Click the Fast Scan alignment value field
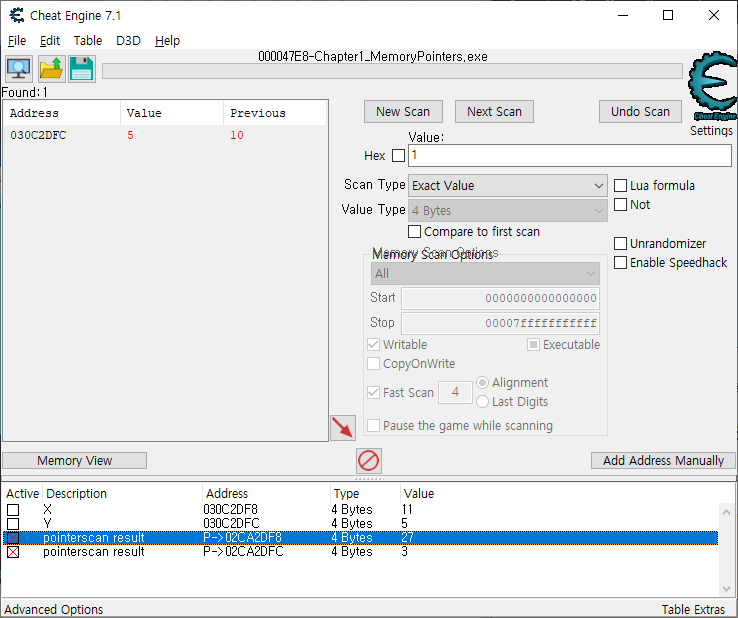This screenshot has height=618, width=738. tap(455, 392)
